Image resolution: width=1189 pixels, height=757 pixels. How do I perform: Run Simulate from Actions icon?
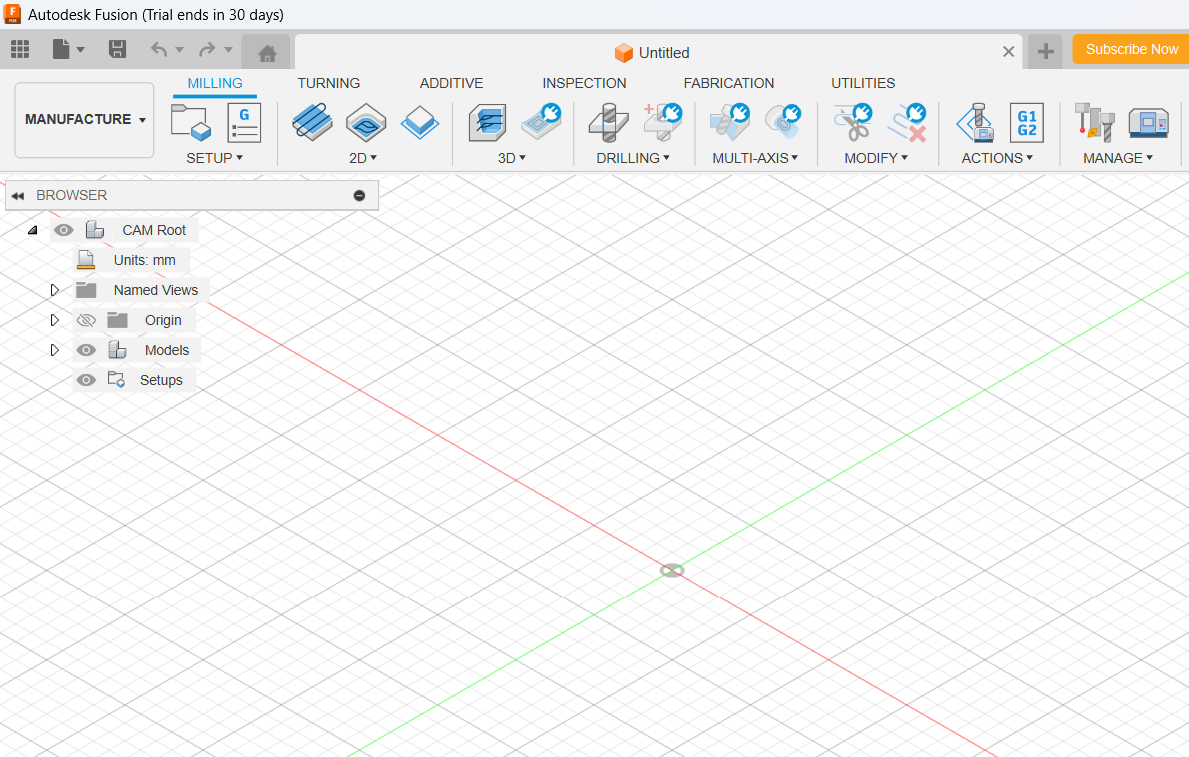coord(975,122)
